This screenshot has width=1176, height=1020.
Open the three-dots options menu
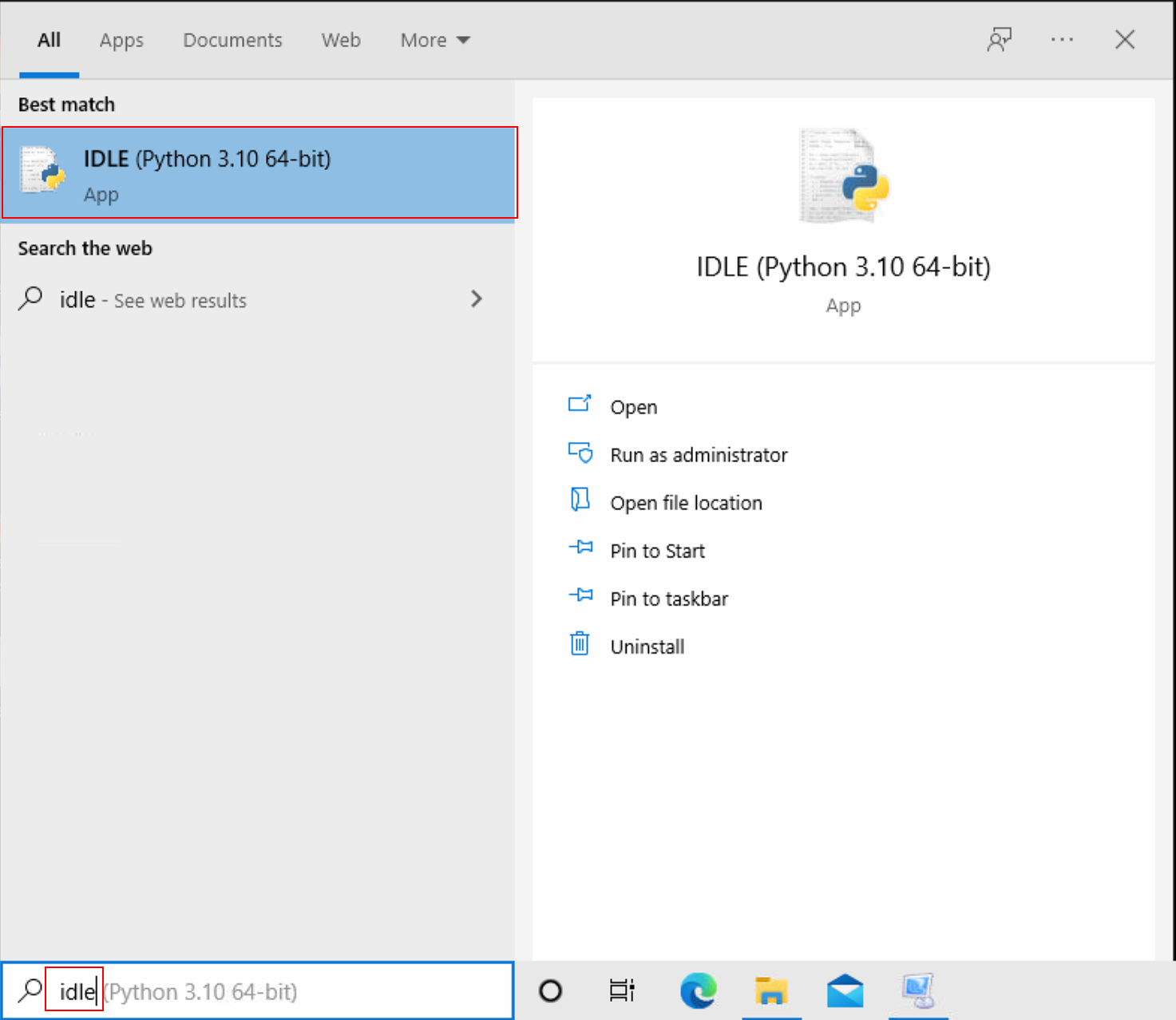point(1062,39)
